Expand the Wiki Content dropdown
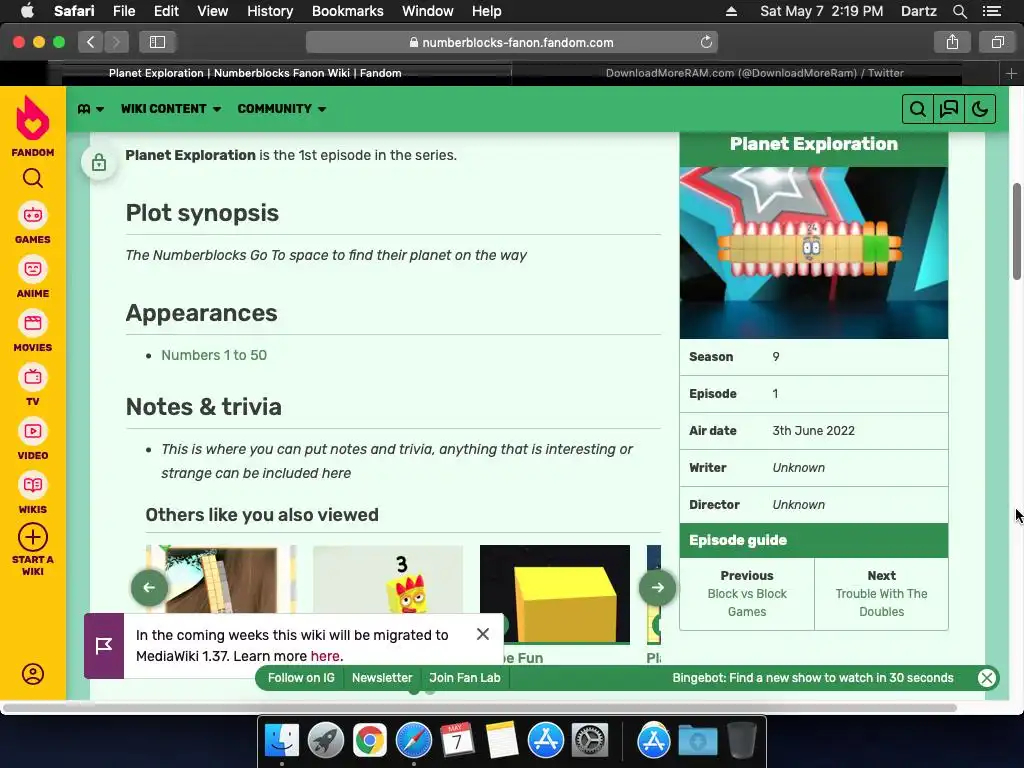Screen dimensions: 1024x768 (171, 109)
